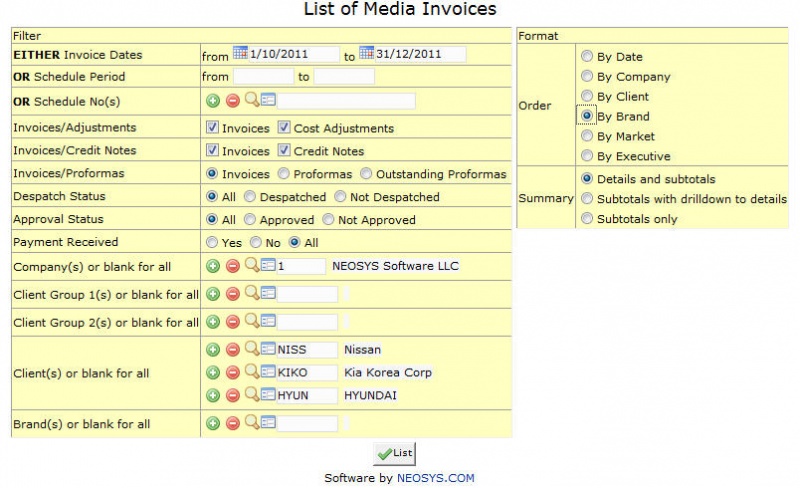
Task: Click Schedule No(s) input field
Action: click(x=345, y=101)
